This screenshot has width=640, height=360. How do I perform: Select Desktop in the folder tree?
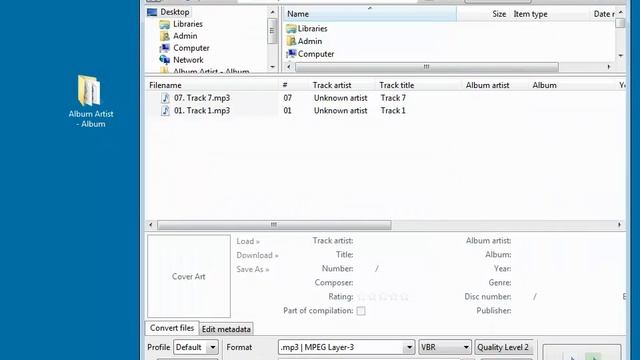click(x=174, y=12)
